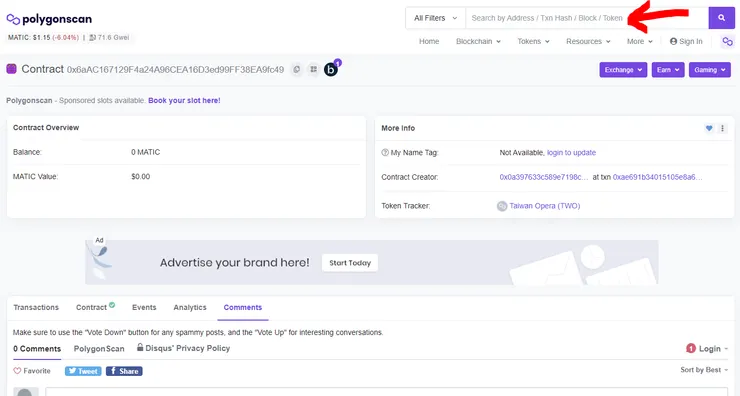Open the PolygonScan Disqus tab
This screenshot has height=396, width=740.
99,349
